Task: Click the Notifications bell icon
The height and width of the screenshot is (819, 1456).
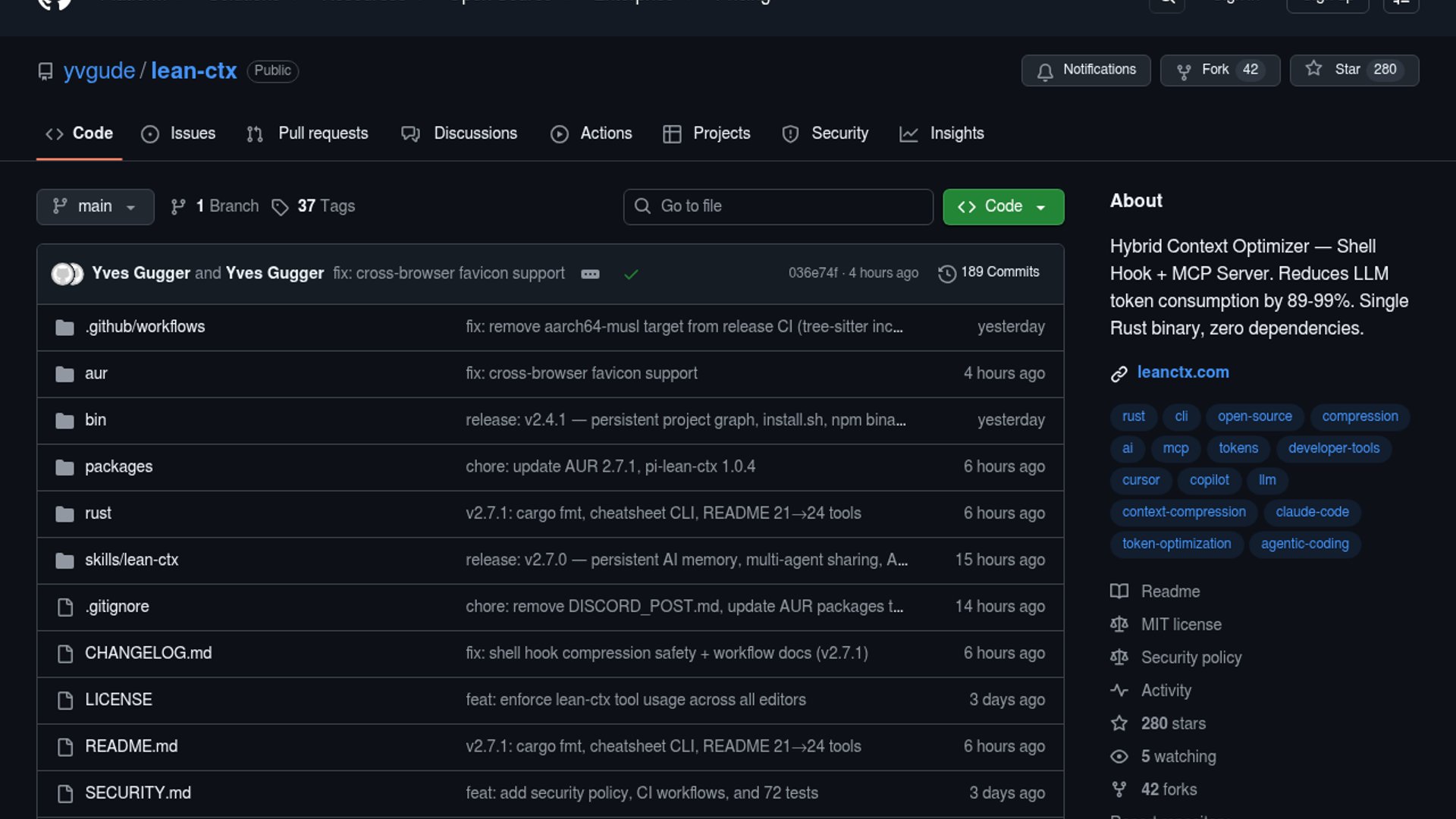Action: point(1045,71)
